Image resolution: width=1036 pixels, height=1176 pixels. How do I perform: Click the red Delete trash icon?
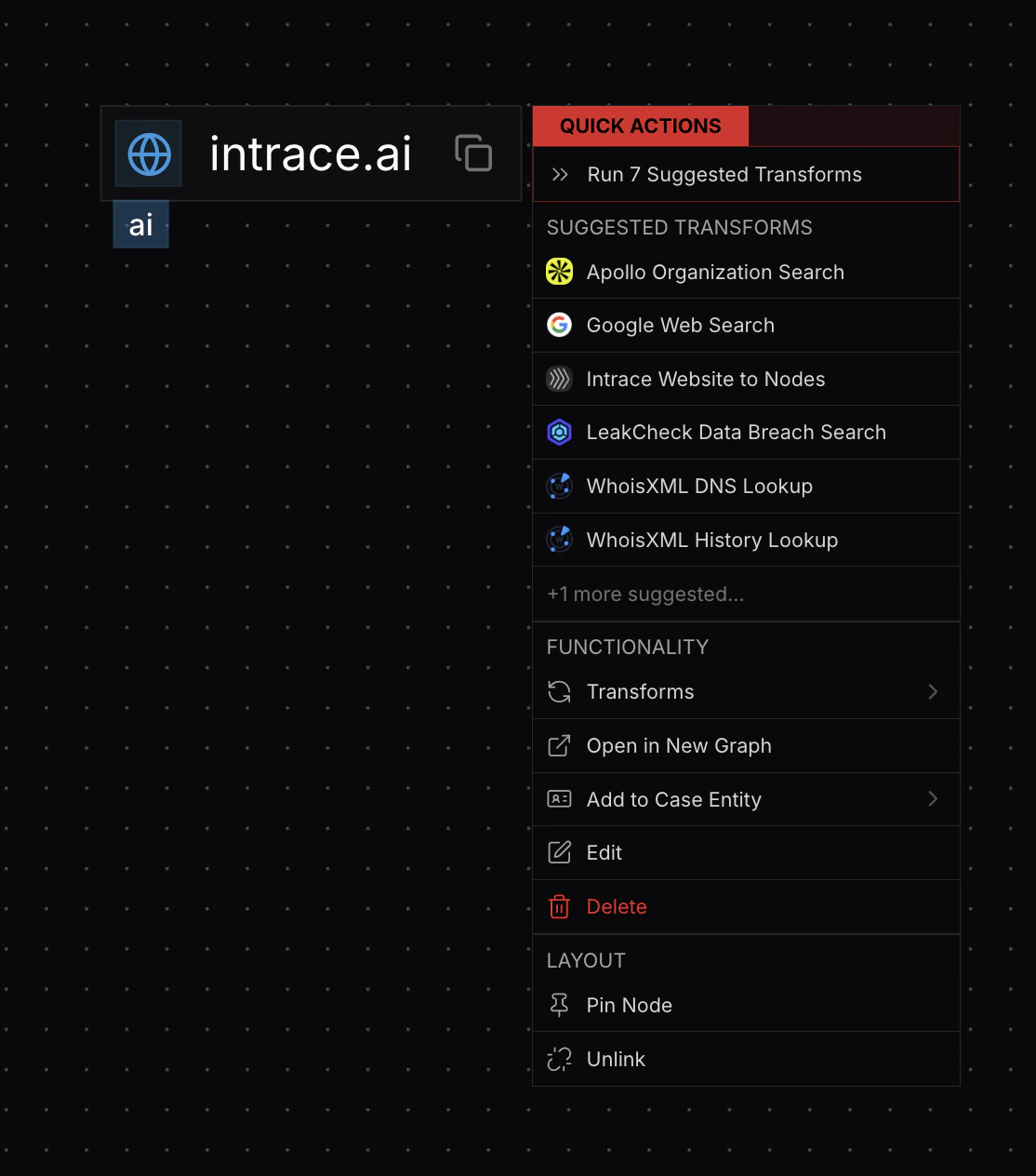click(559, 906)
